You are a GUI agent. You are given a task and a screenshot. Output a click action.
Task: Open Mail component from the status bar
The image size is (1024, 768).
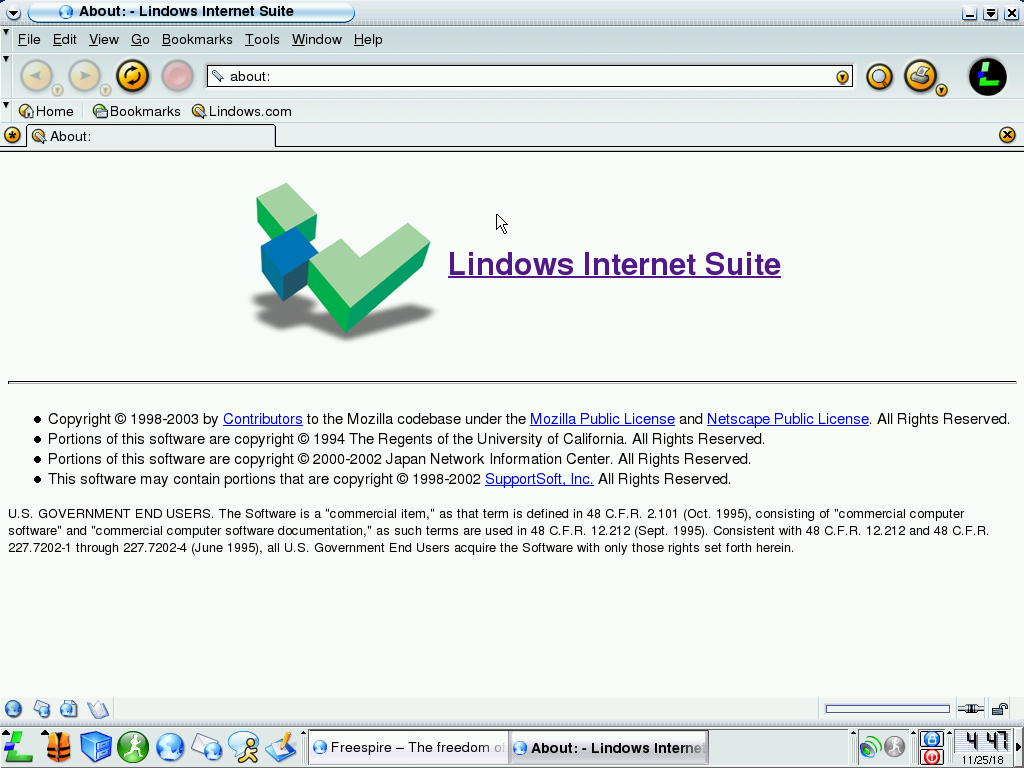click(42, 709)
